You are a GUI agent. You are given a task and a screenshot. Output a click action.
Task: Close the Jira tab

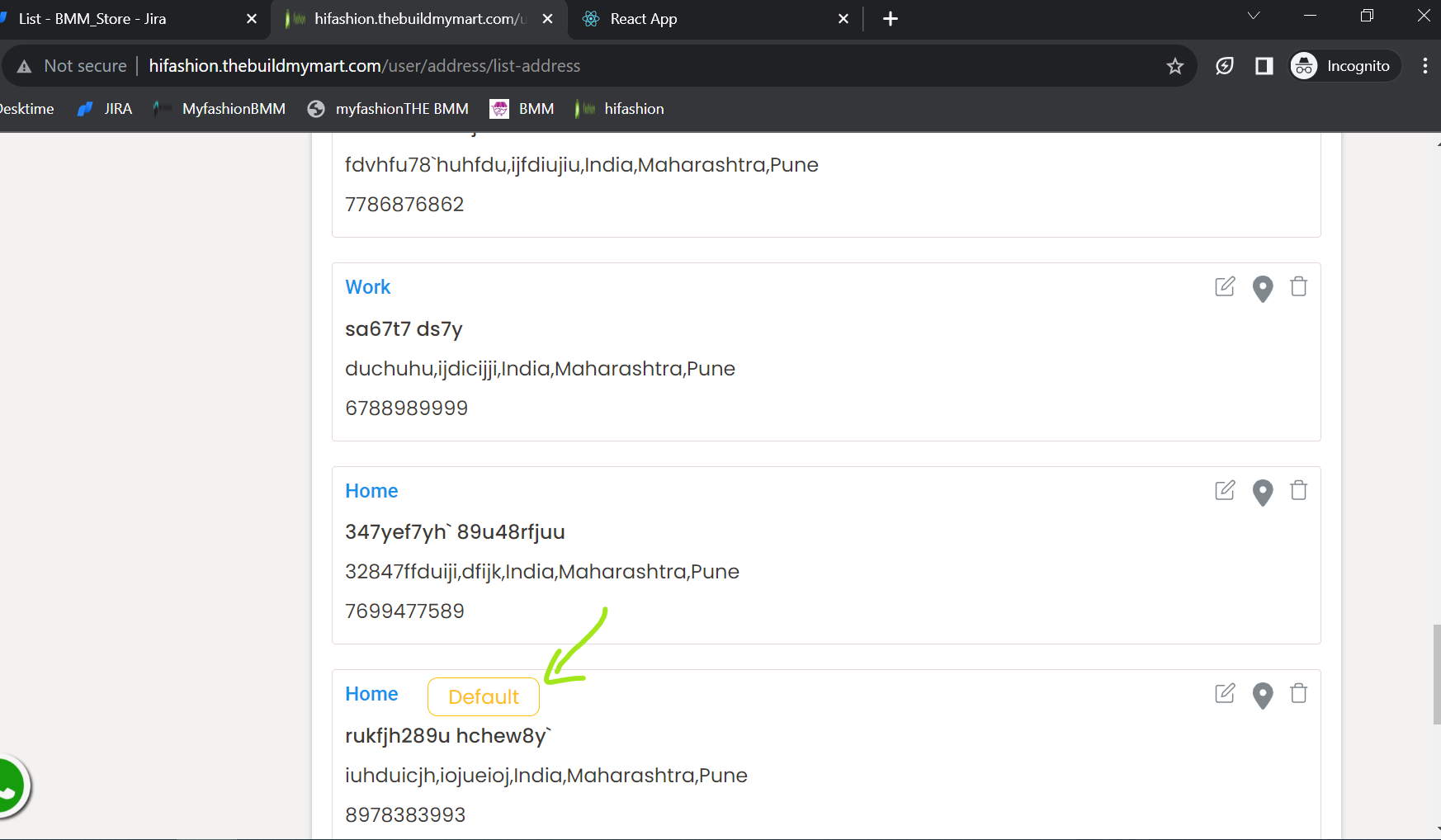(252, 19)
